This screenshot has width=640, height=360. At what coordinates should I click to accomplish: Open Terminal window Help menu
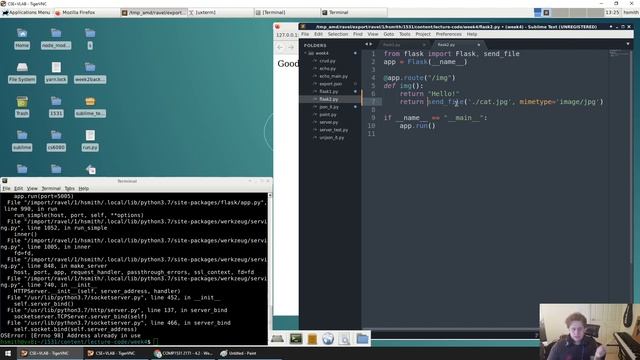pos(83,189)
